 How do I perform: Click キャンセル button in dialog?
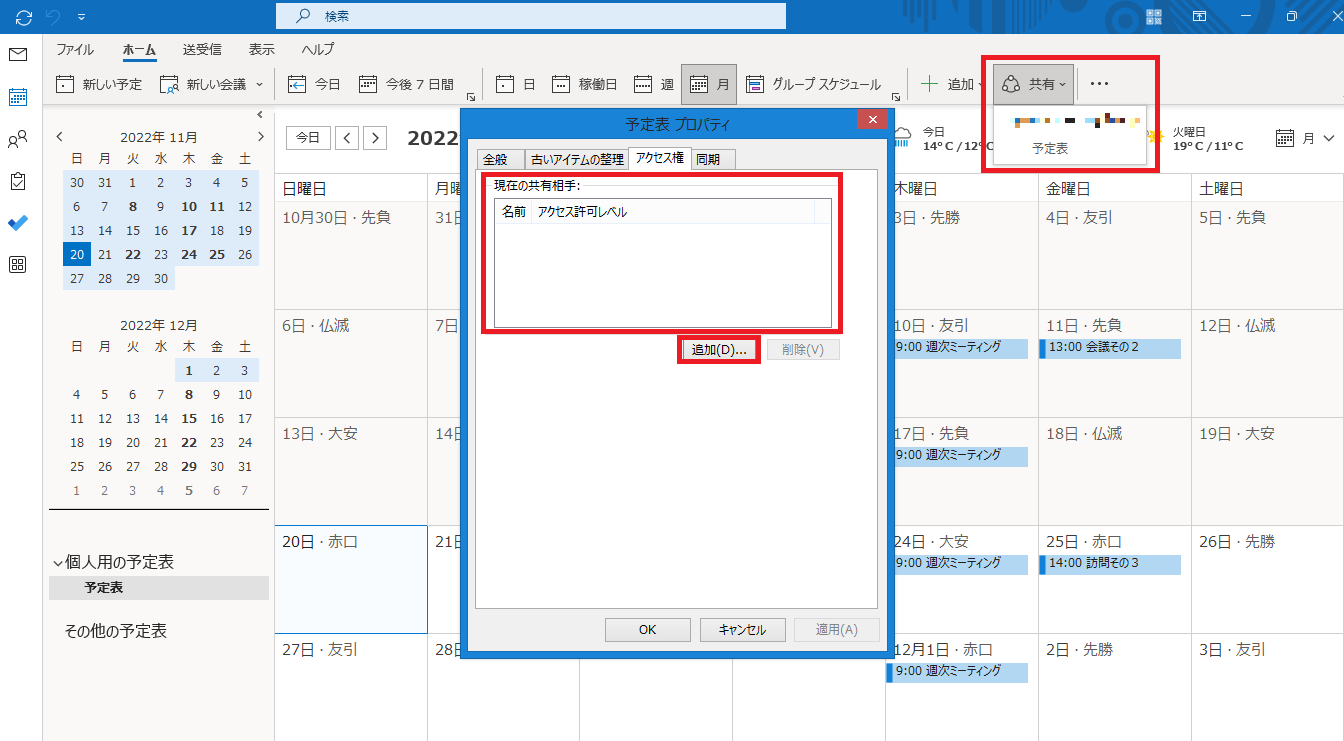741,630
